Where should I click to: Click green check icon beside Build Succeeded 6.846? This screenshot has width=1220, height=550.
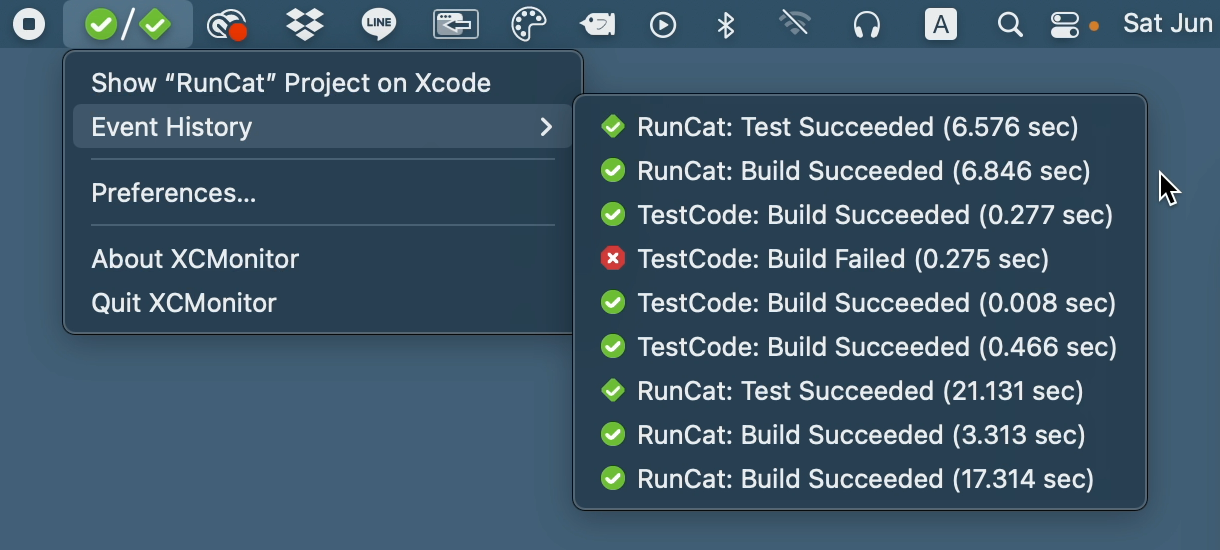click(613, 171)
